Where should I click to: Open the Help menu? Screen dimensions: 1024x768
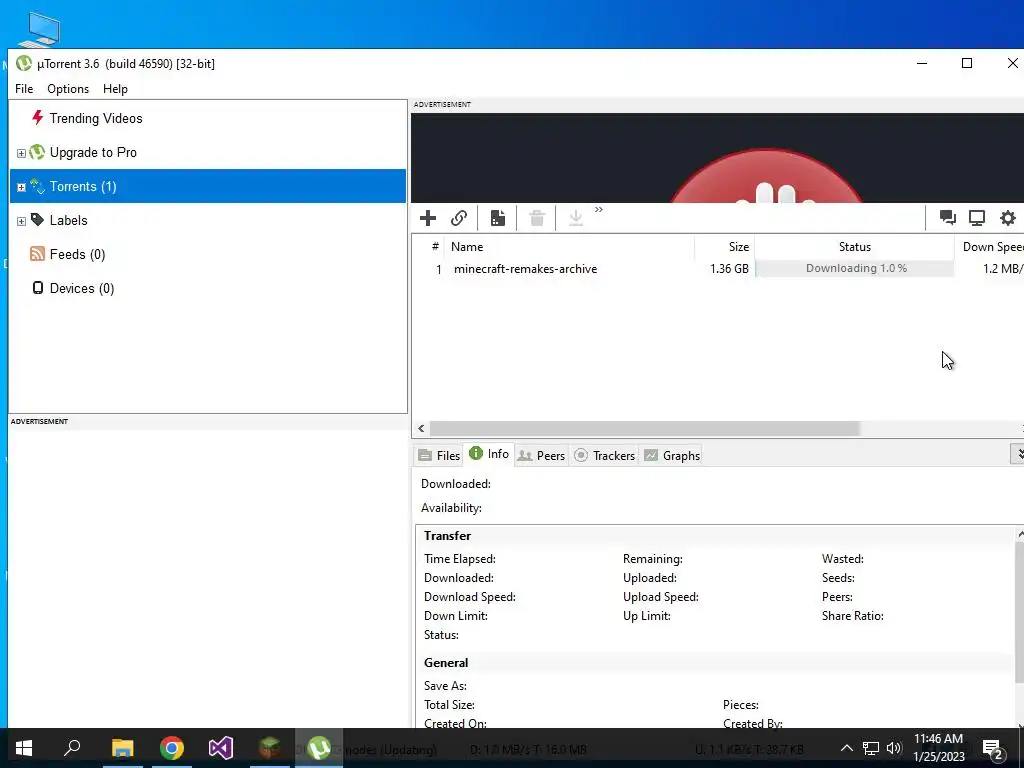(116, 89)
